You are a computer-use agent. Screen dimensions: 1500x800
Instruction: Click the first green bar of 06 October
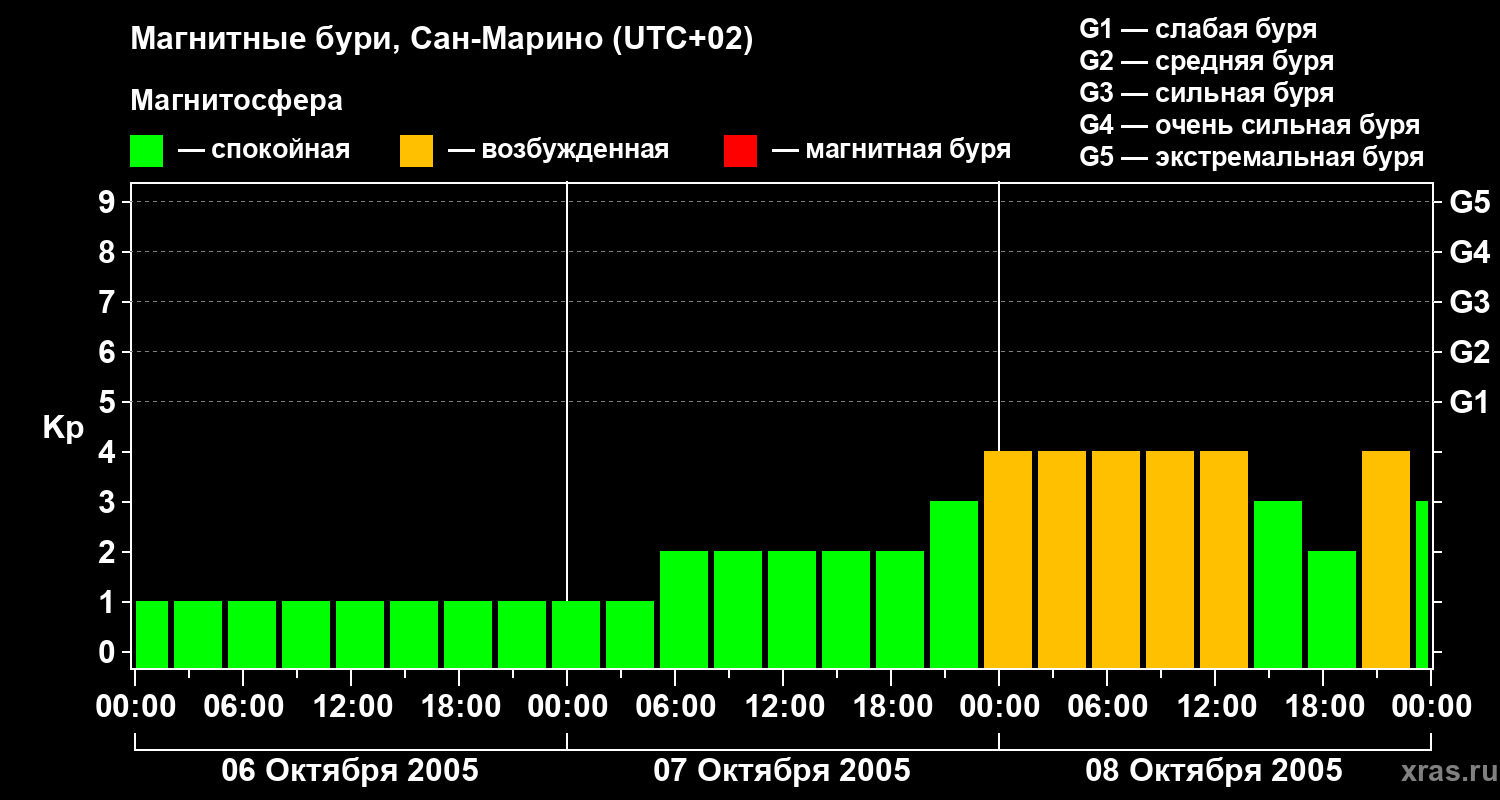point(152,634)
